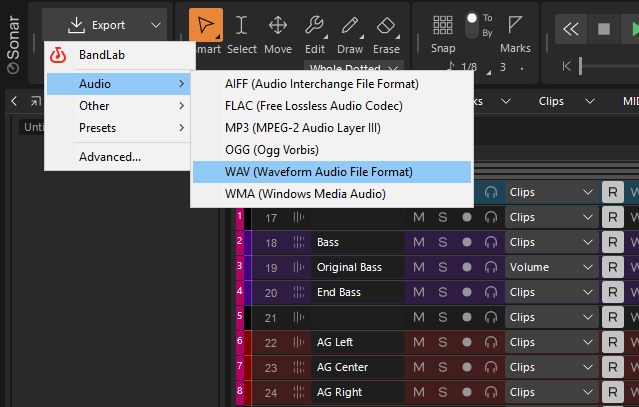Arm End Bass track for recording

click(467, 293)
